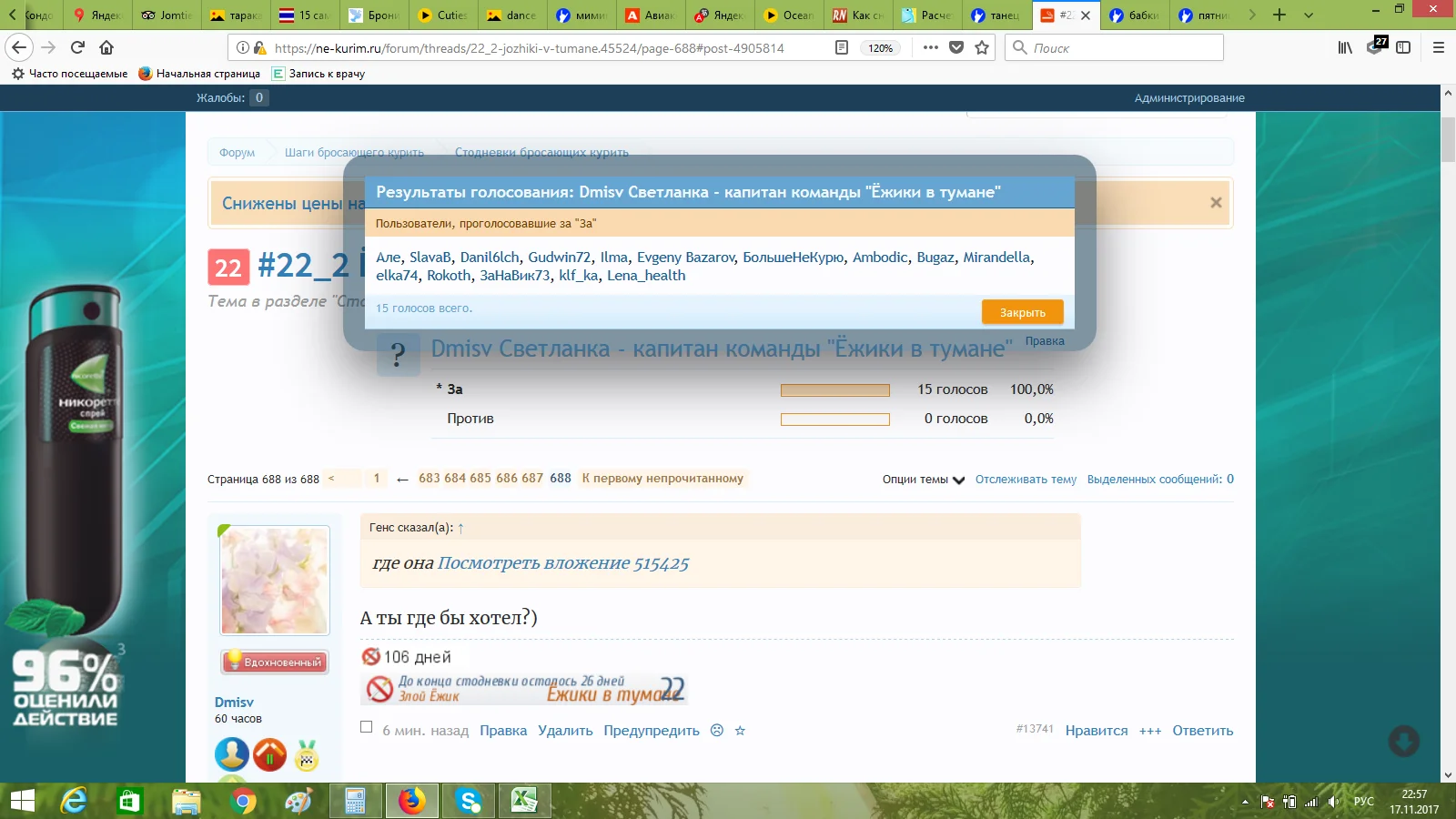Go back to the previous page

[x=19, y=47]
